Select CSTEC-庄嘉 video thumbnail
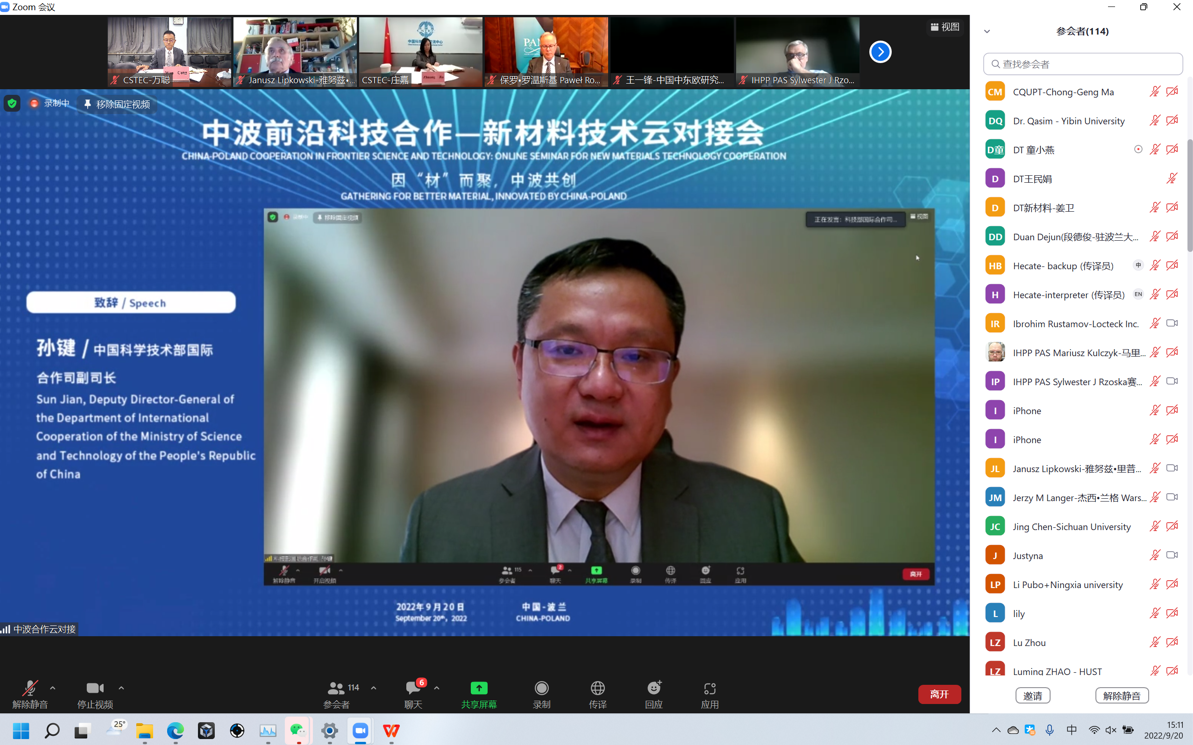This screenshot has height=745, width=1193. pos(420,52)
